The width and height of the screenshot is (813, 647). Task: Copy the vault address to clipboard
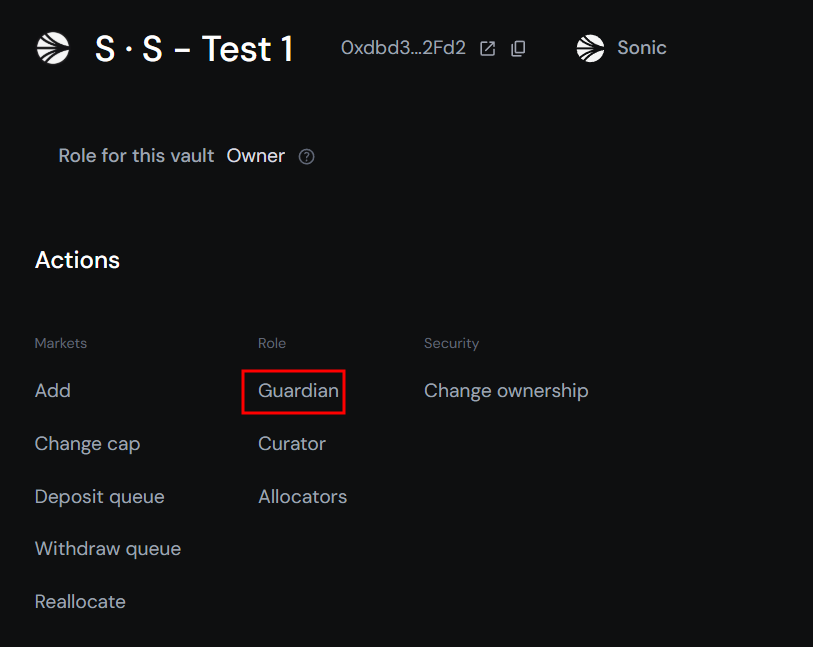click(518, 48)
